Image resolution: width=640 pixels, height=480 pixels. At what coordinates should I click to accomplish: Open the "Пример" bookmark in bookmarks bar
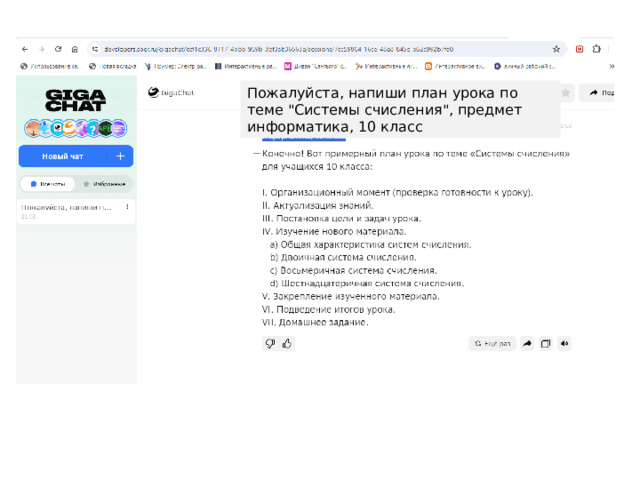click(176, 66)
